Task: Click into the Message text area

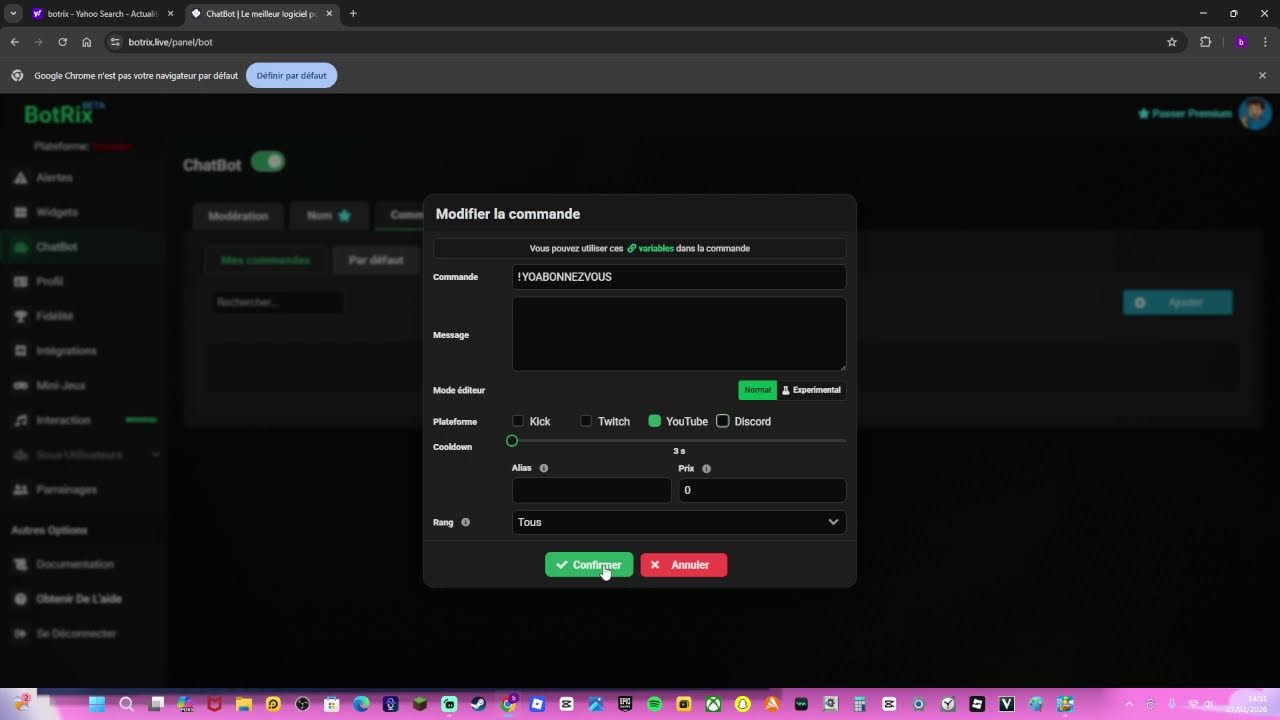Action: point(679,334)
